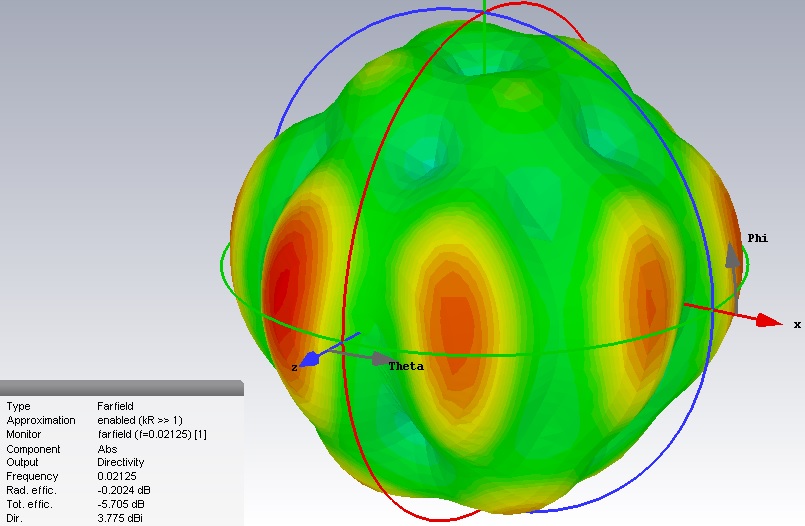Click the 'Dir.' label
805x526 pixels.
point(14,518)
